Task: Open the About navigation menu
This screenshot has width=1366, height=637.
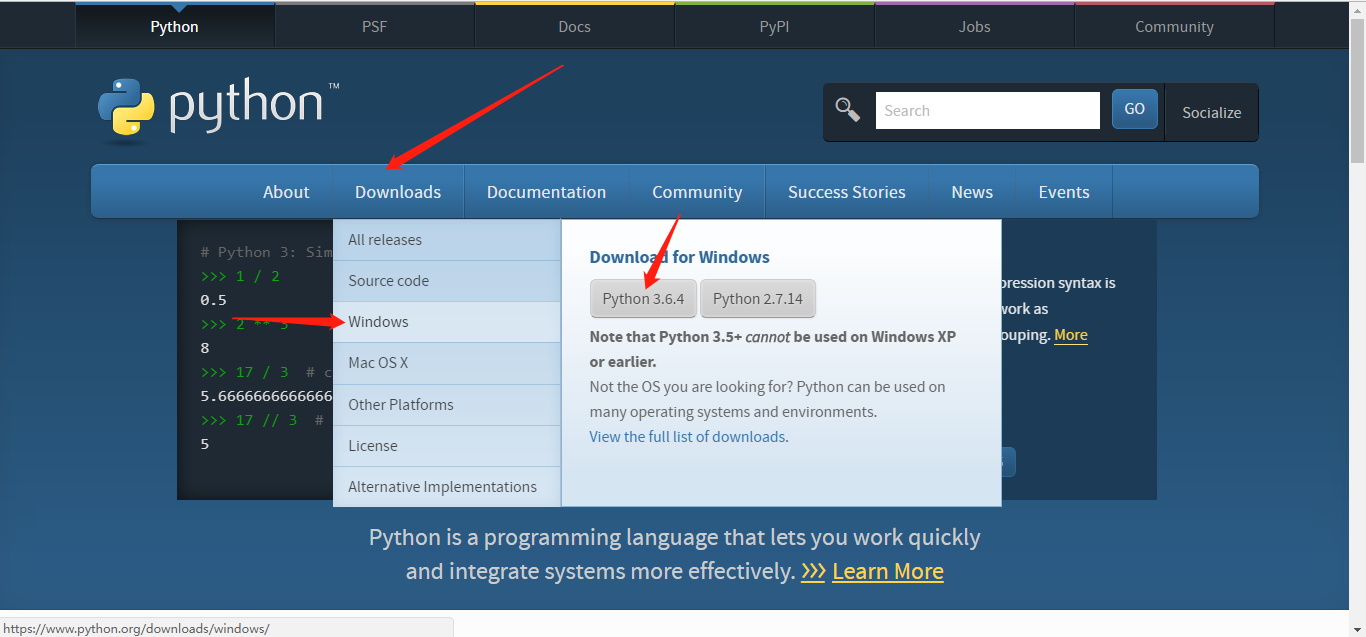Action: click(286, 192)
